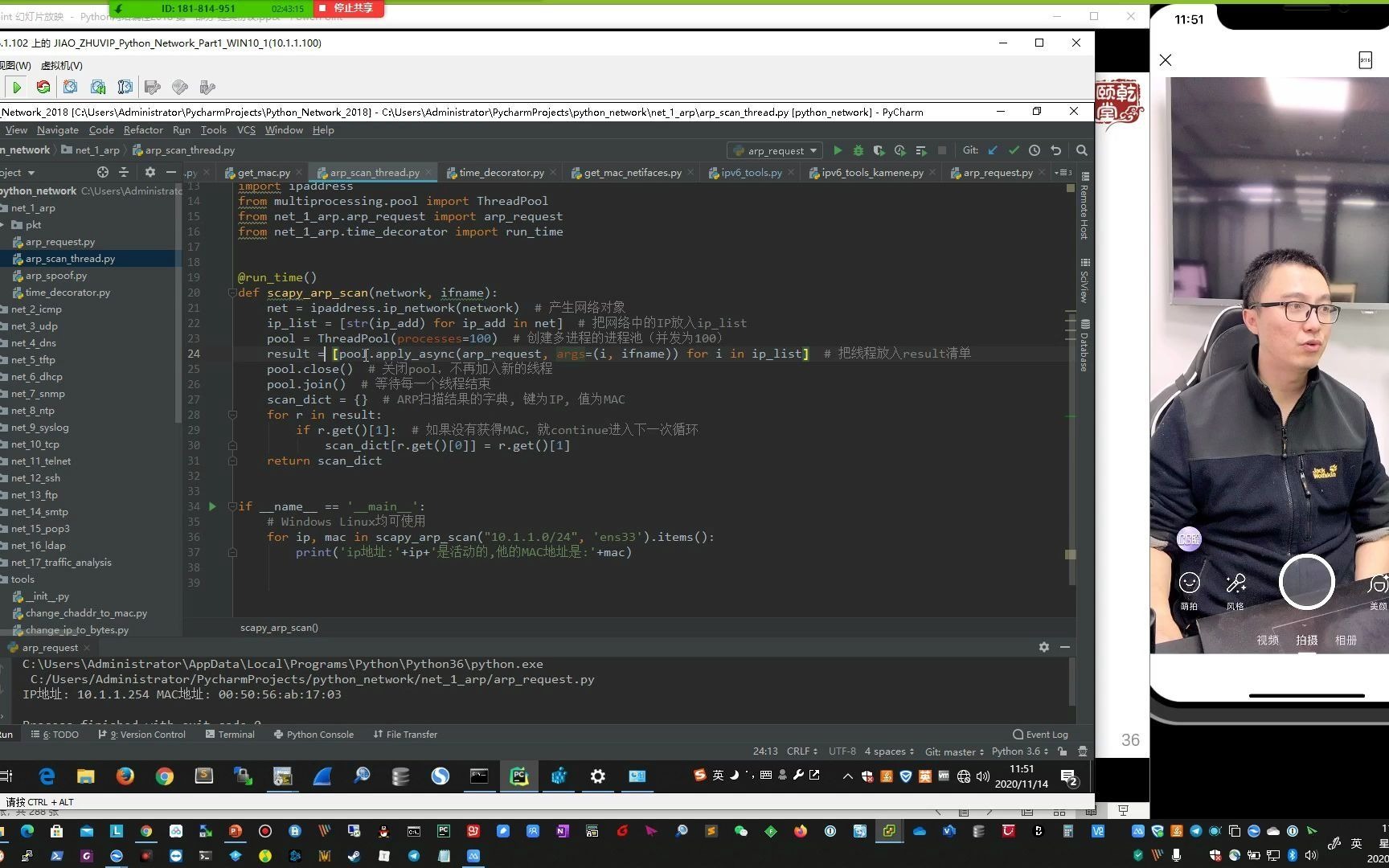1389x868 pixels.
Task: Show hidden editor tabs list
Action: click(1063, 172)
